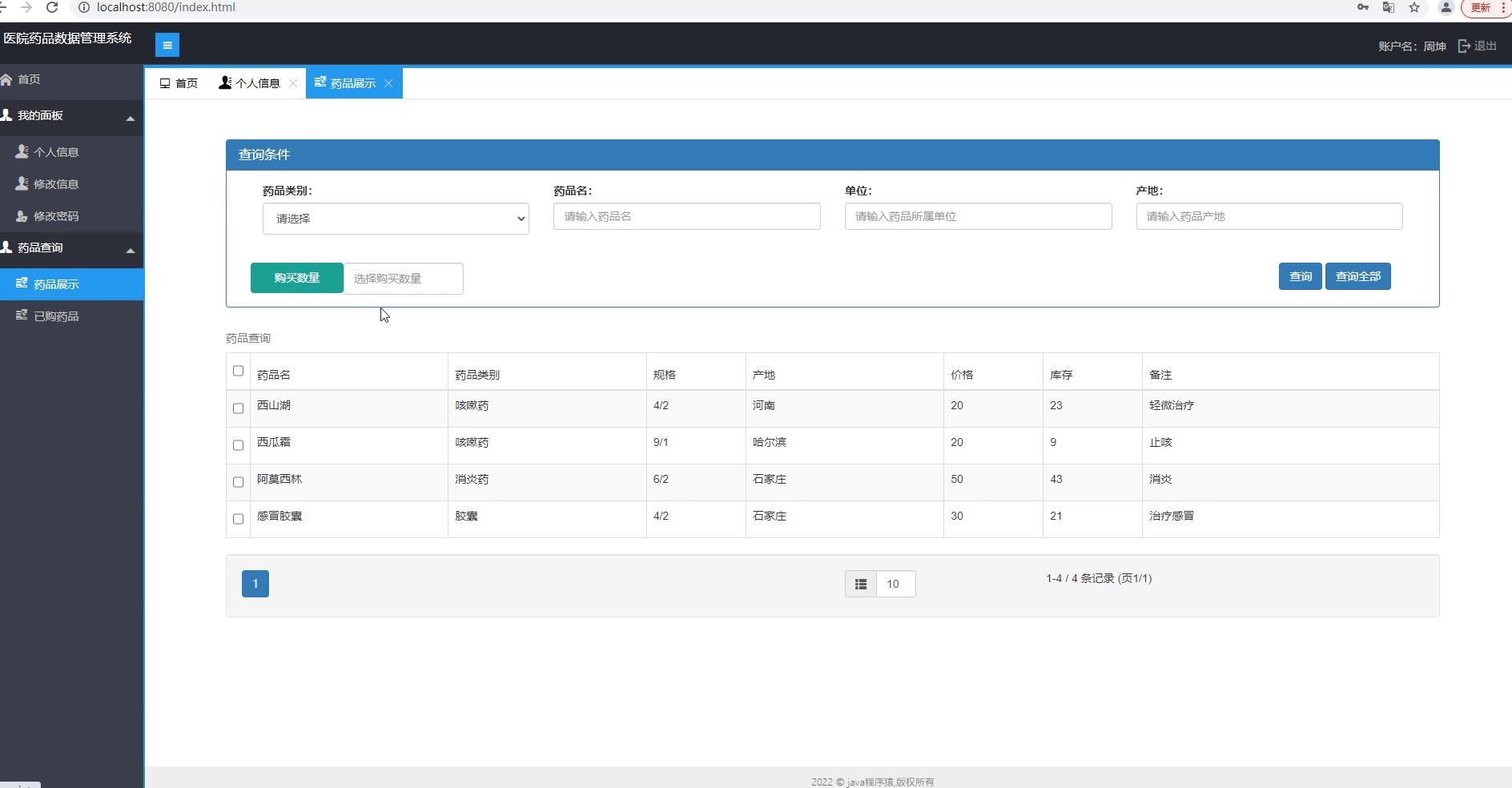
Task: Click the green 购买数量 button
Action: (x=296, y=278)
